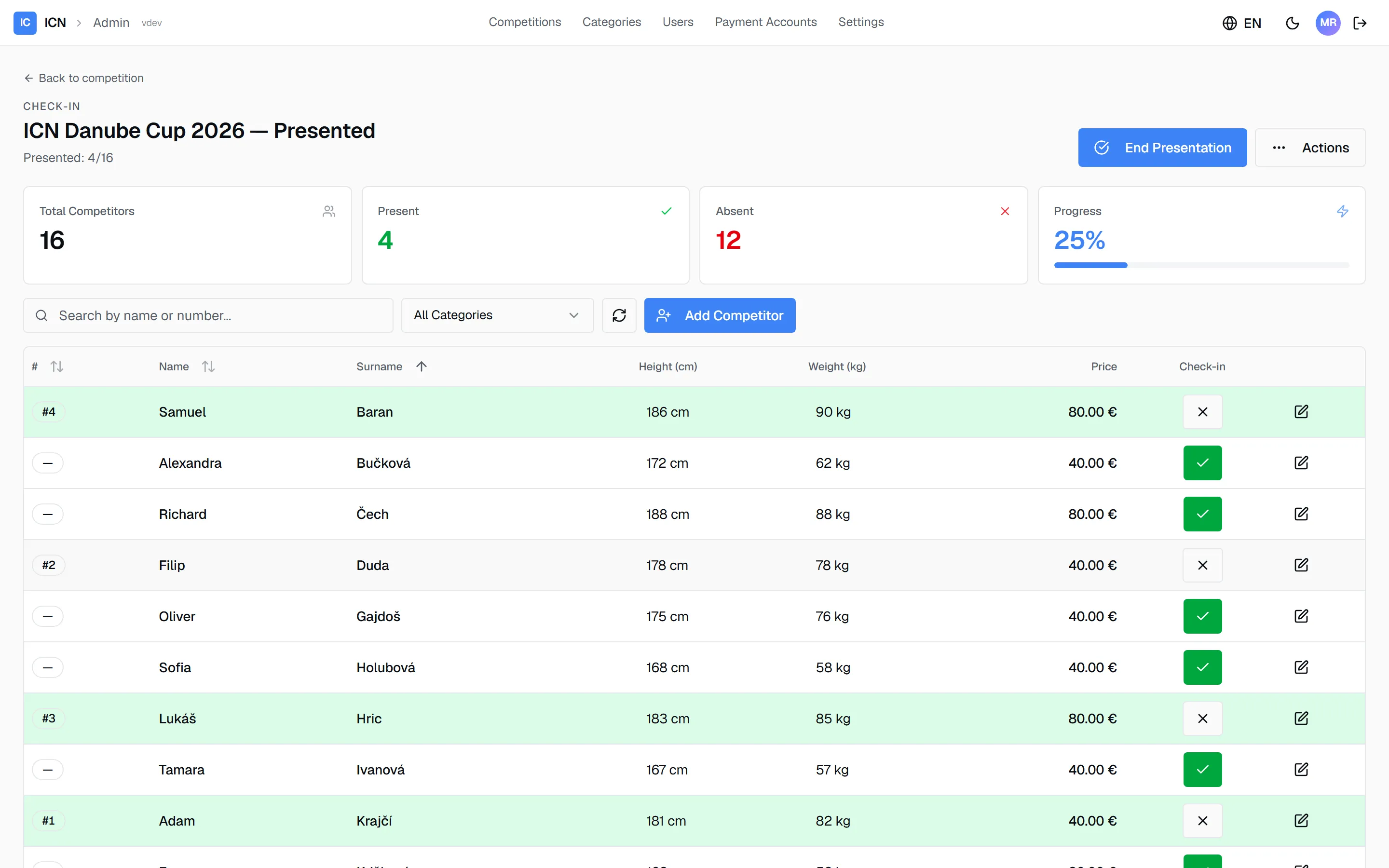The height and width of the screenshot is (868, 1389).
Task: Sort by Surname ascending arrow
Action: (422, 366)
